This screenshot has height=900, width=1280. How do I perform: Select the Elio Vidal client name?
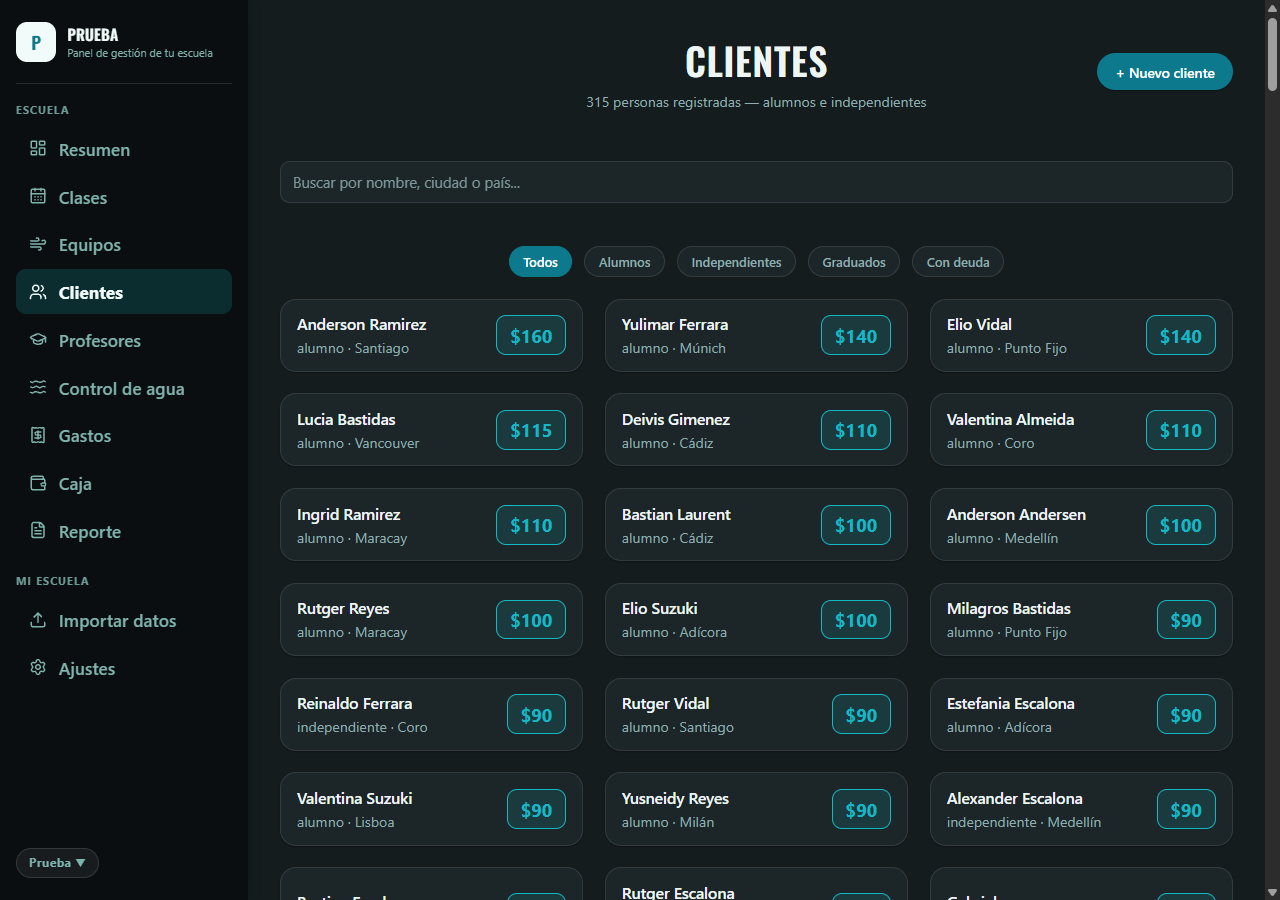(x=979, y=324)
